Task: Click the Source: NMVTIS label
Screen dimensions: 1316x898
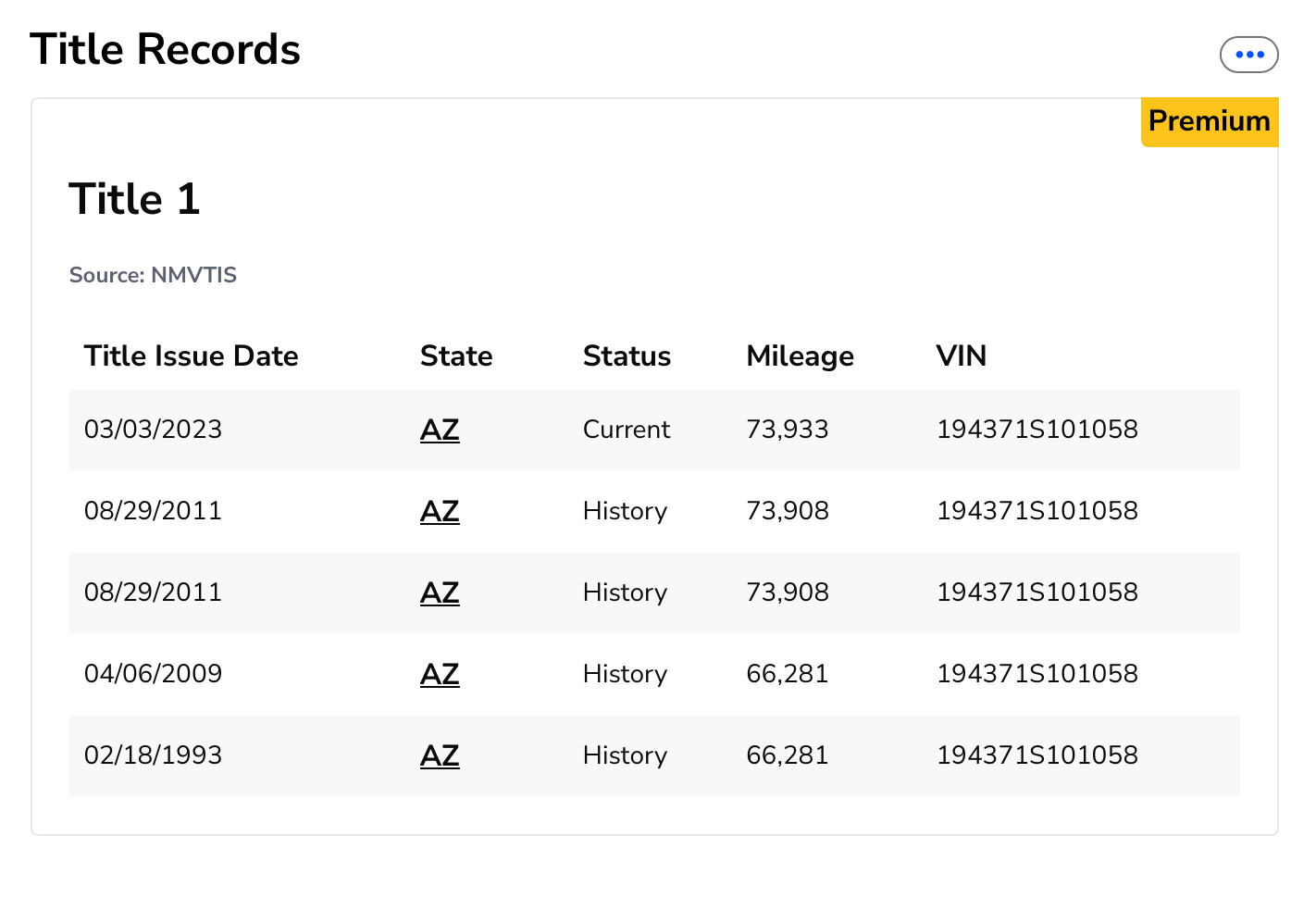Action: (153, 275)
